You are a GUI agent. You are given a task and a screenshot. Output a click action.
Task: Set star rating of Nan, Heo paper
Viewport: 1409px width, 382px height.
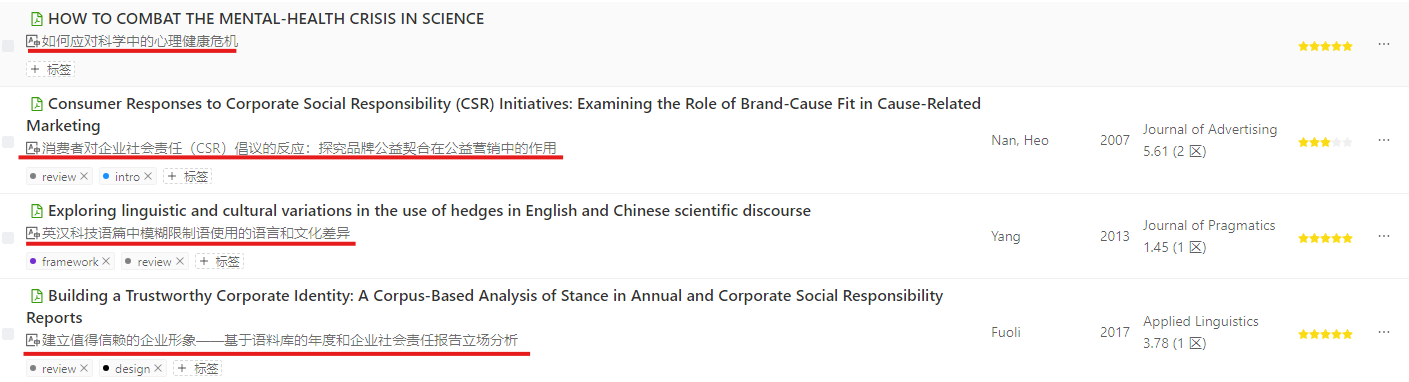pos(1325,142)
